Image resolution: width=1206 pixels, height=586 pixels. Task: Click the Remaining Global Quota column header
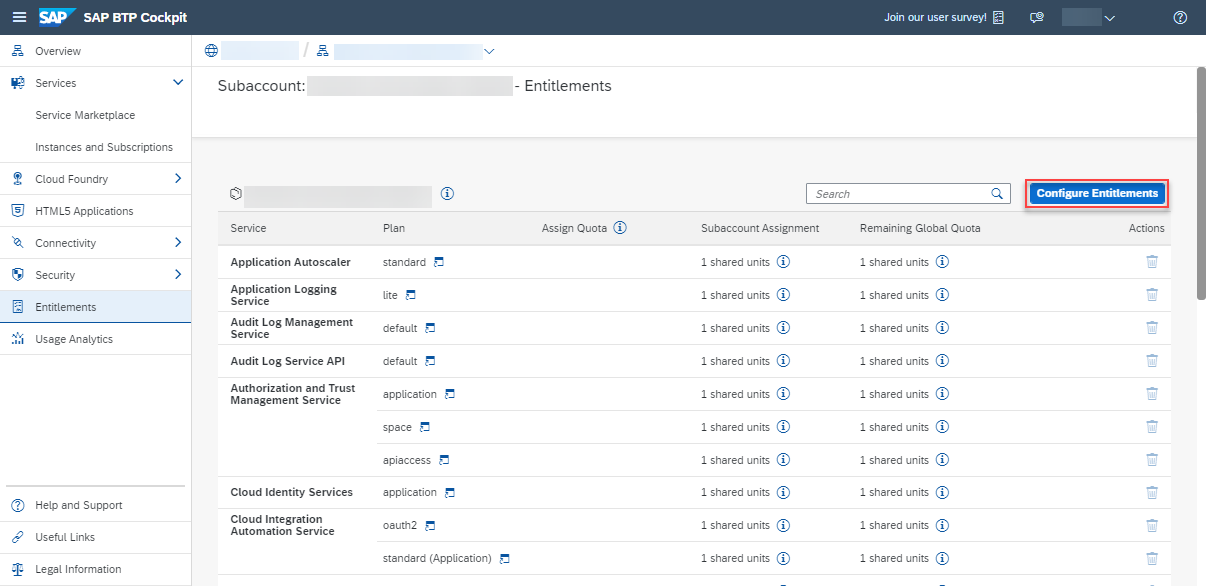coord(920,228)
